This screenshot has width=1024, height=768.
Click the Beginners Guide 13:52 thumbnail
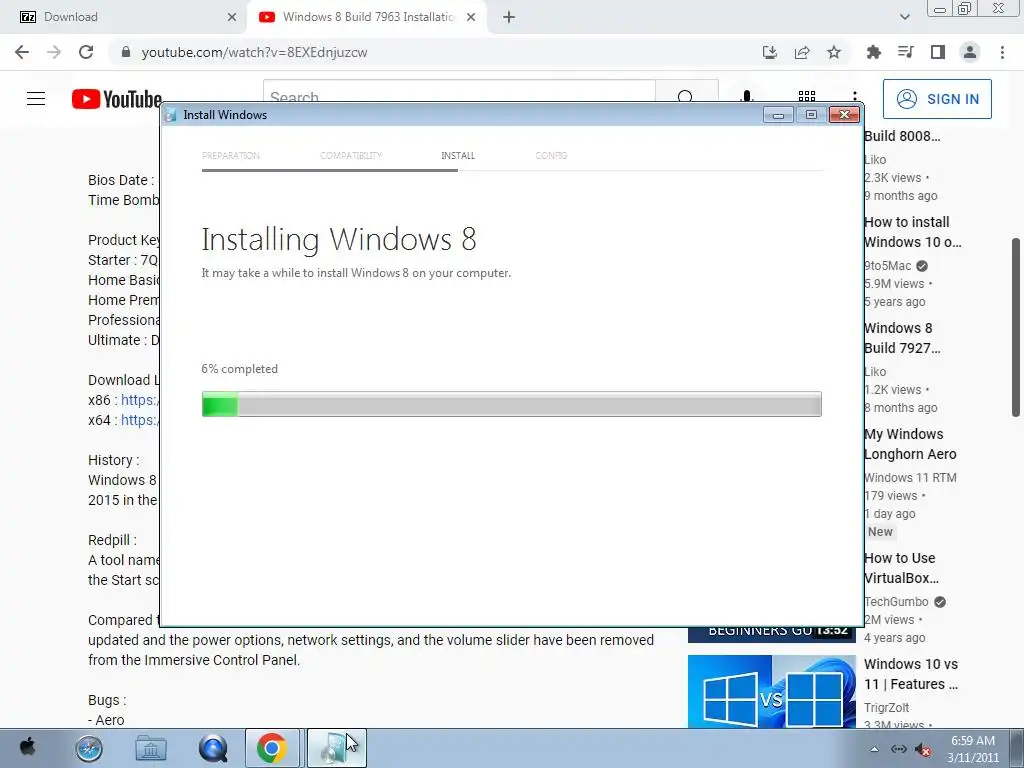(x=771, y=634)
